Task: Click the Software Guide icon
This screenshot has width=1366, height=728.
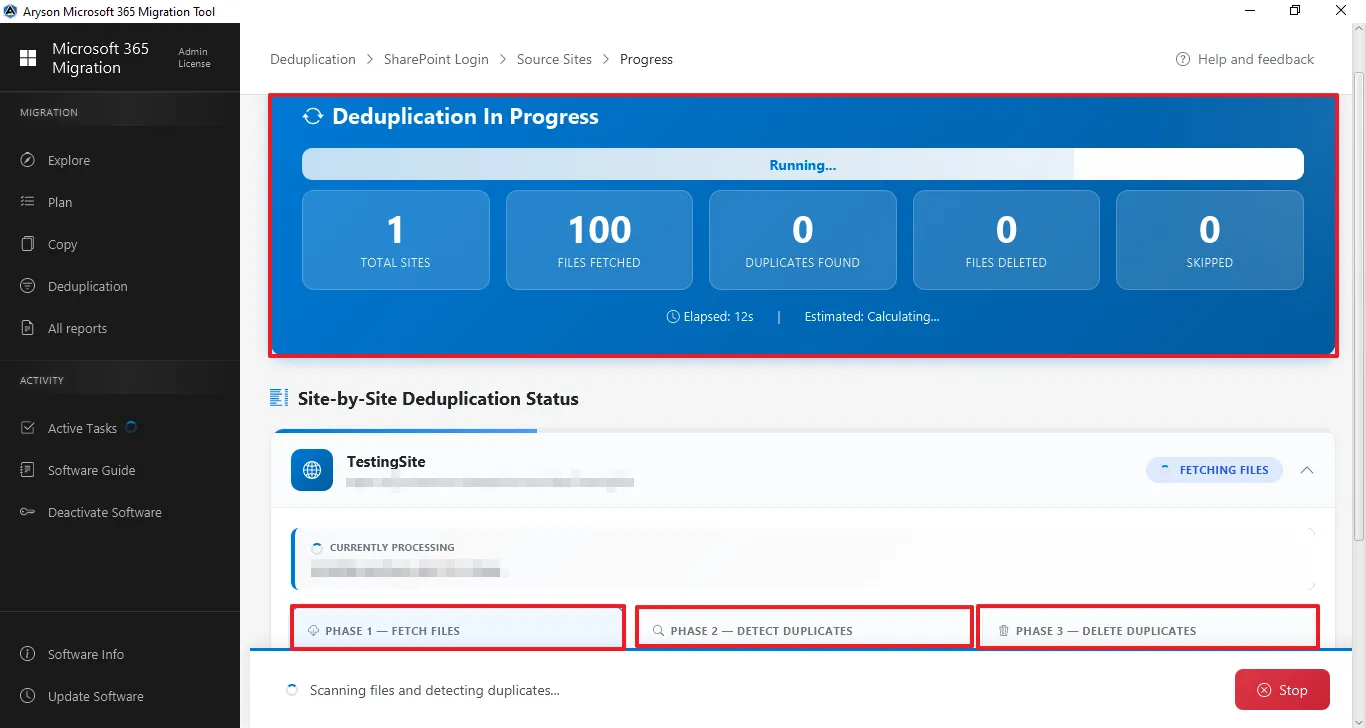Action: pyautogui.click(x=28, y=470)
